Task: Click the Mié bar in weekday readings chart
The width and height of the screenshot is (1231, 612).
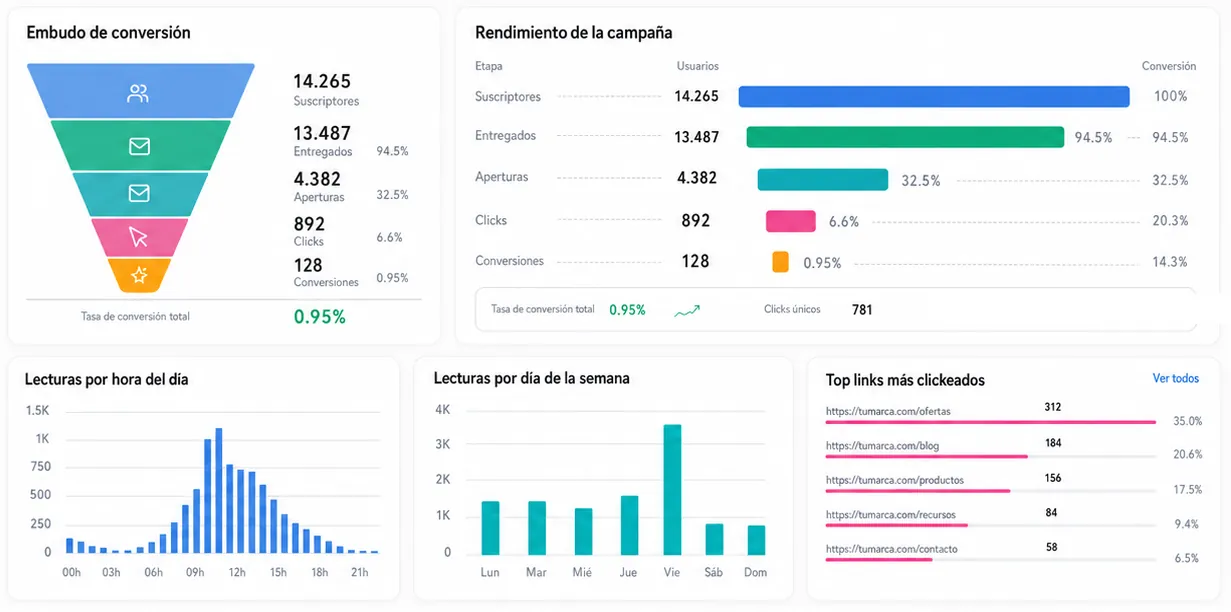Action: [x=583, y=532]
